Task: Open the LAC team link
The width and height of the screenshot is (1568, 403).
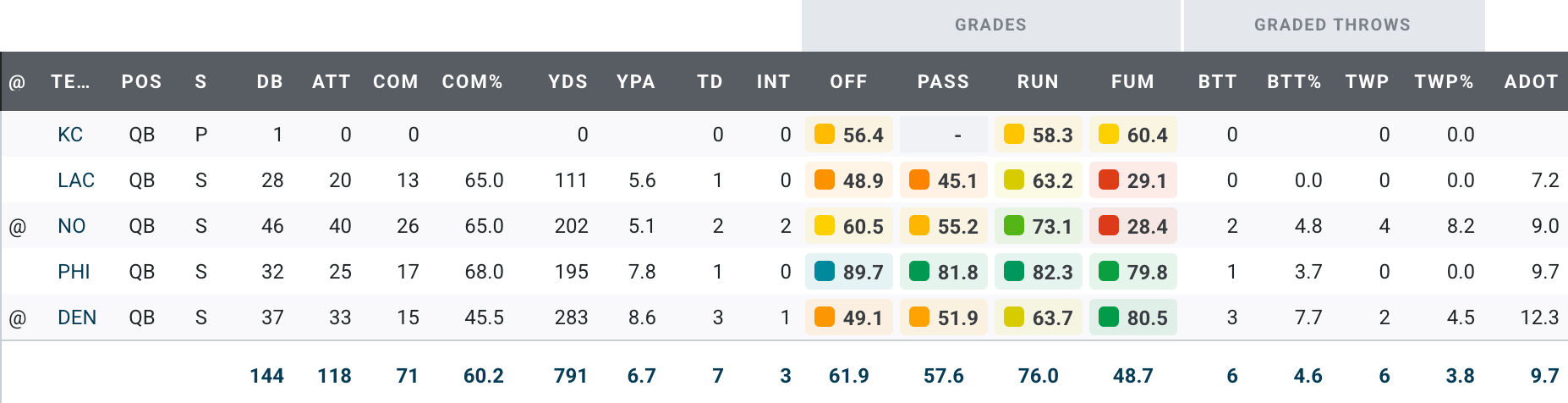Action: [76, 180]
